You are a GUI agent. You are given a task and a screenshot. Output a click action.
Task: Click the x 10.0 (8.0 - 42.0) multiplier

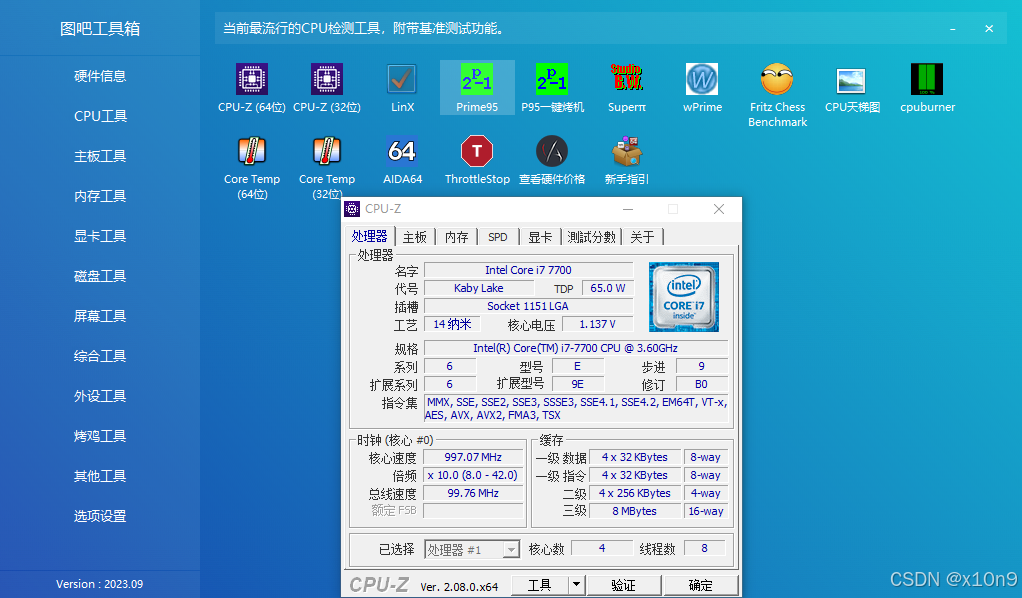[473, 475]
